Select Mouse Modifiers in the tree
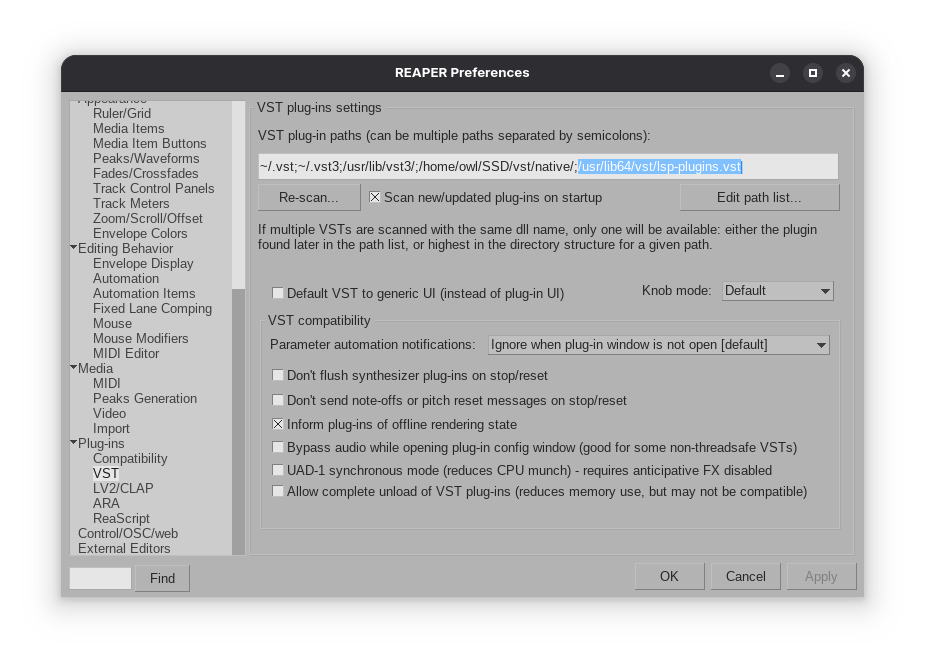 click(x=140, y=338)
